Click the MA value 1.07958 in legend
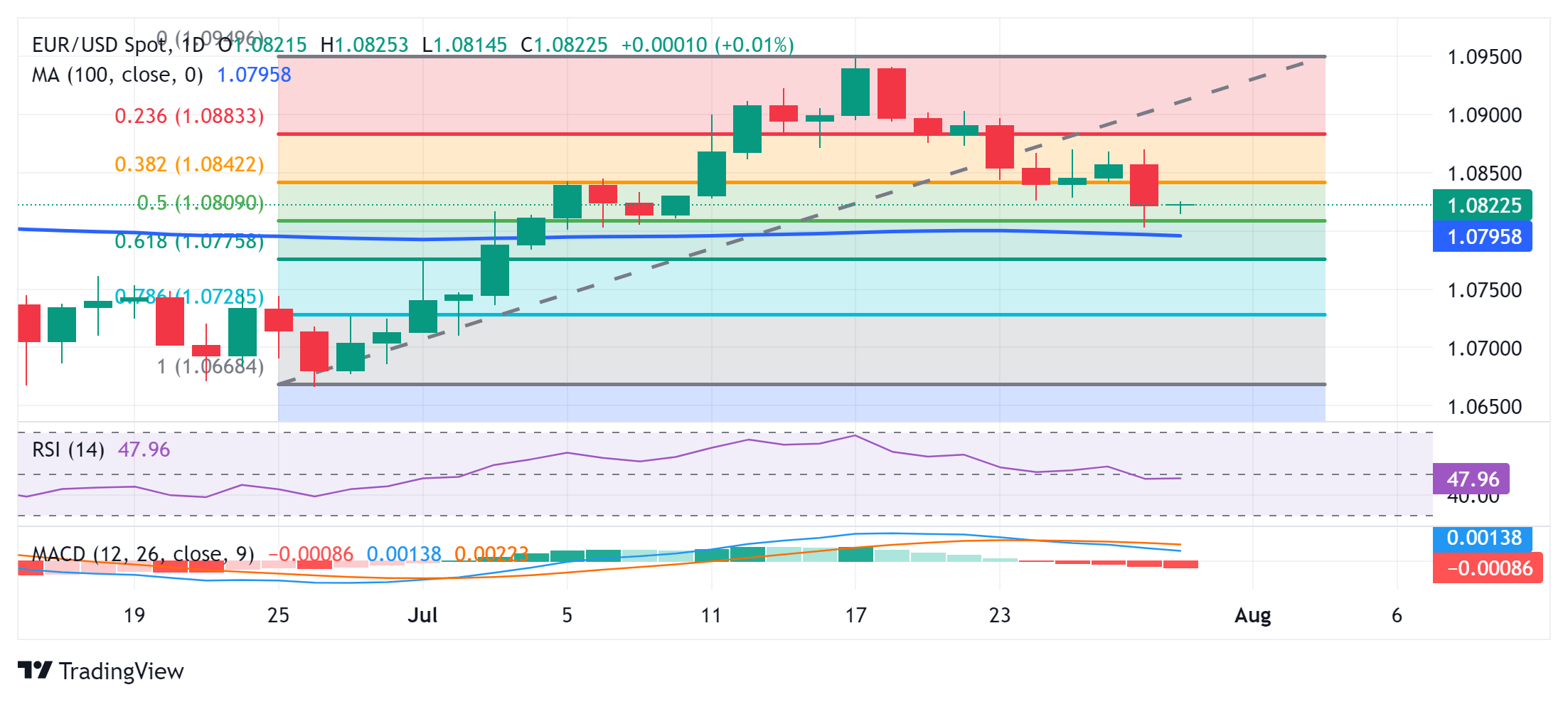 (254, 75)
